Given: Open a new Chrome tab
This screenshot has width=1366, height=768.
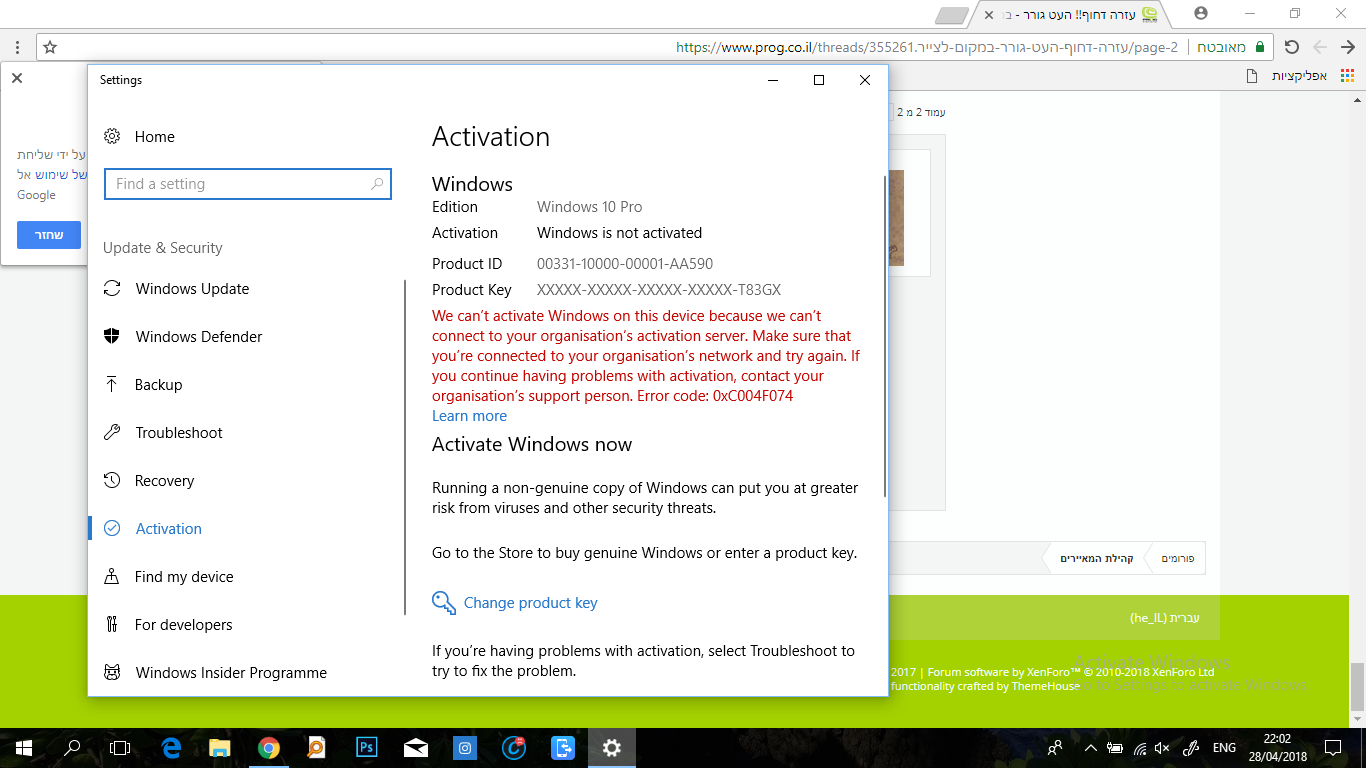Looking at the screenshot, I should tap(952, 16).
